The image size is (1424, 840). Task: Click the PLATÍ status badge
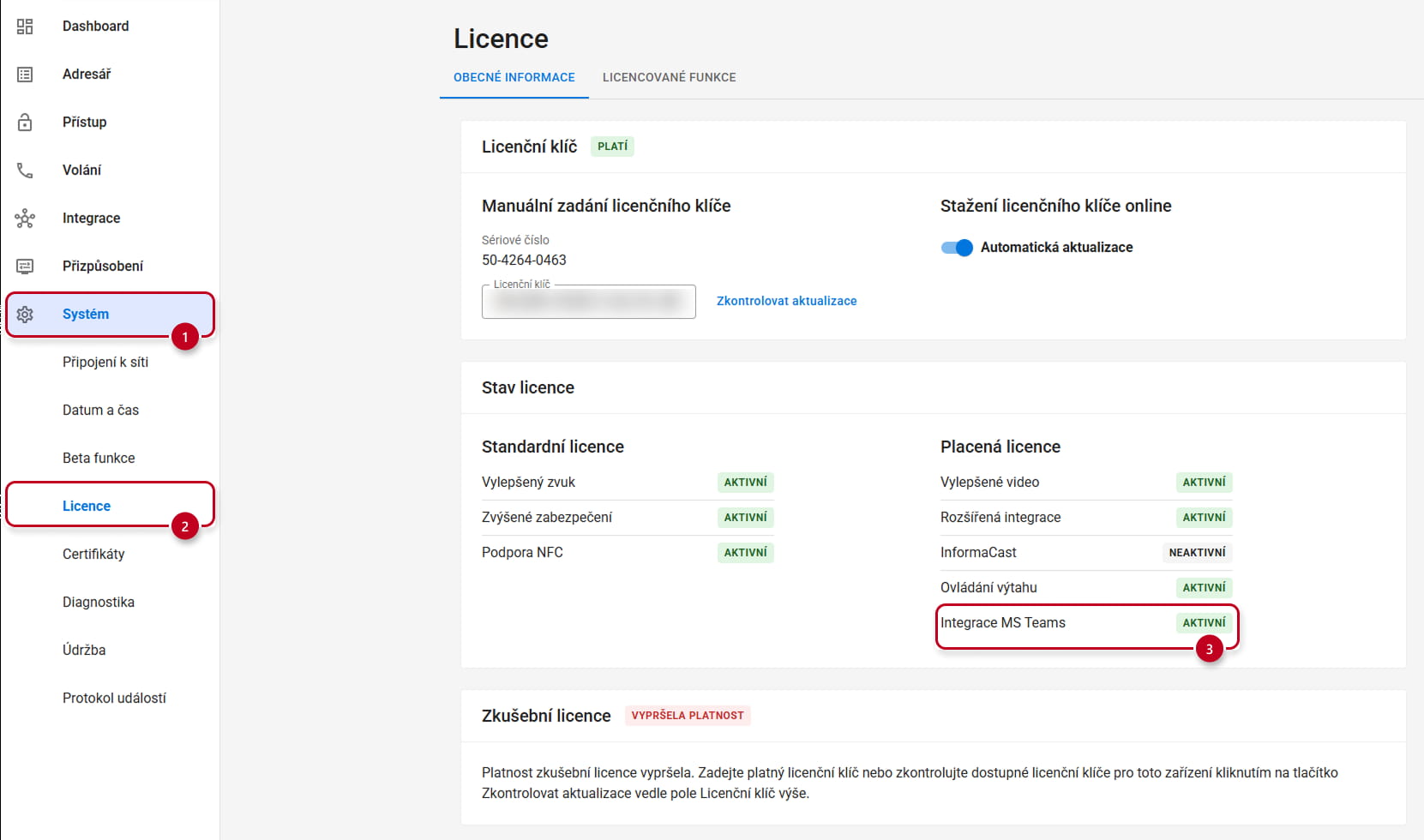tap(612, 147)
